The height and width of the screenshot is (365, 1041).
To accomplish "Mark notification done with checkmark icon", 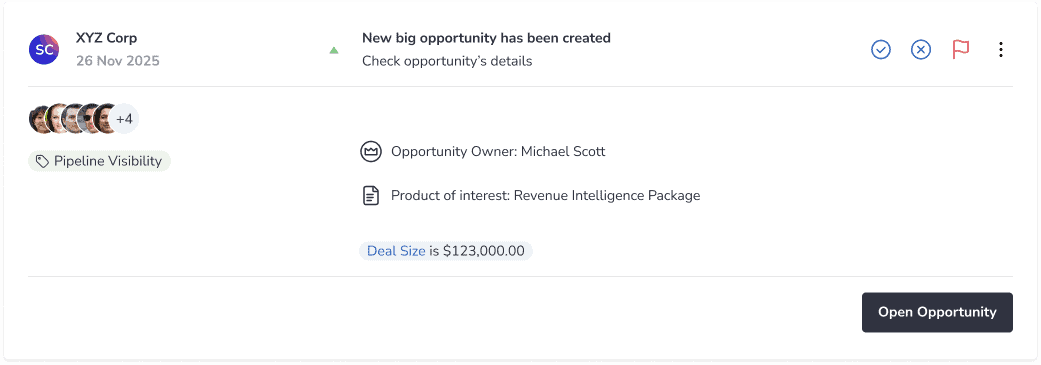I will (x=881, y=50).
